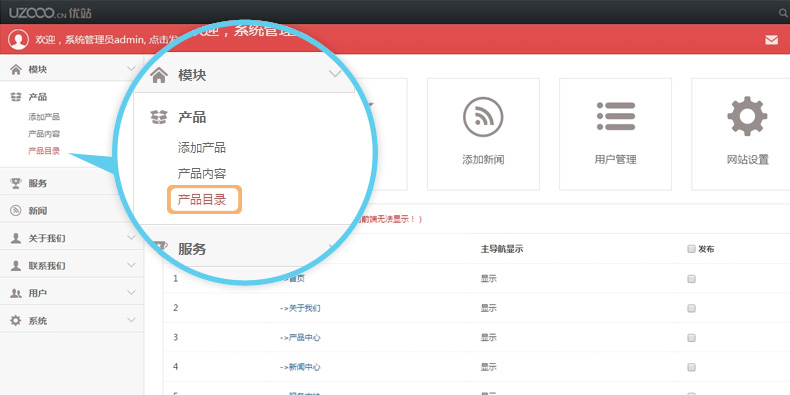Expand the 模块 chevron in the left sidebar
This screenshot has width=790, height=395.
[x=131, y=69]
